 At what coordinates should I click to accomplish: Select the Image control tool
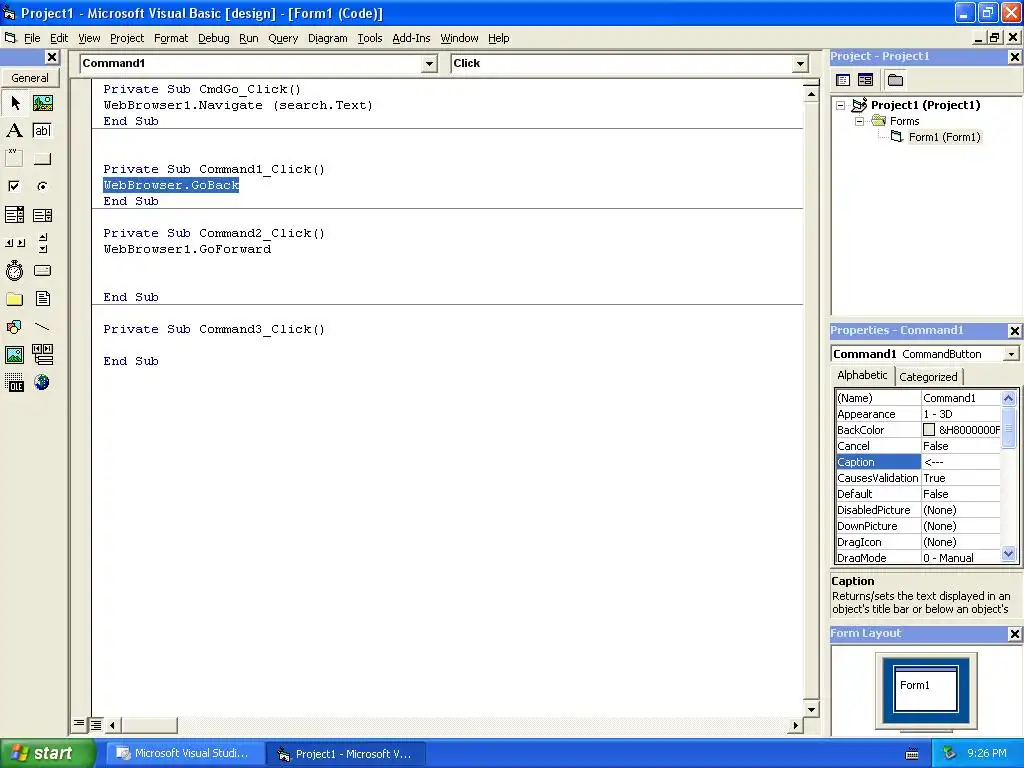tap(15, 355)
